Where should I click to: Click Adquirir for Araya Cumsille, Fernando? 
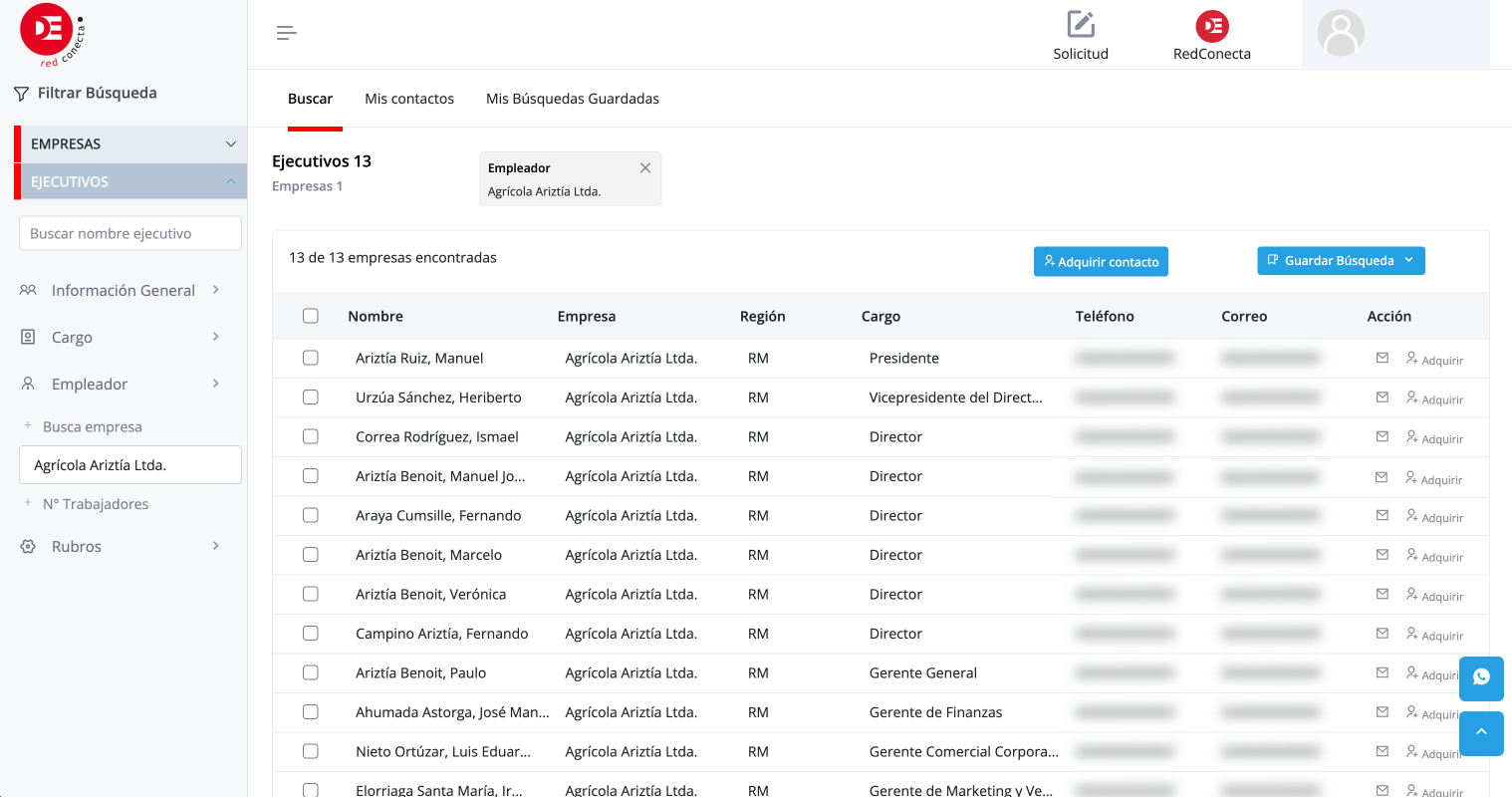coord(1434,517)
